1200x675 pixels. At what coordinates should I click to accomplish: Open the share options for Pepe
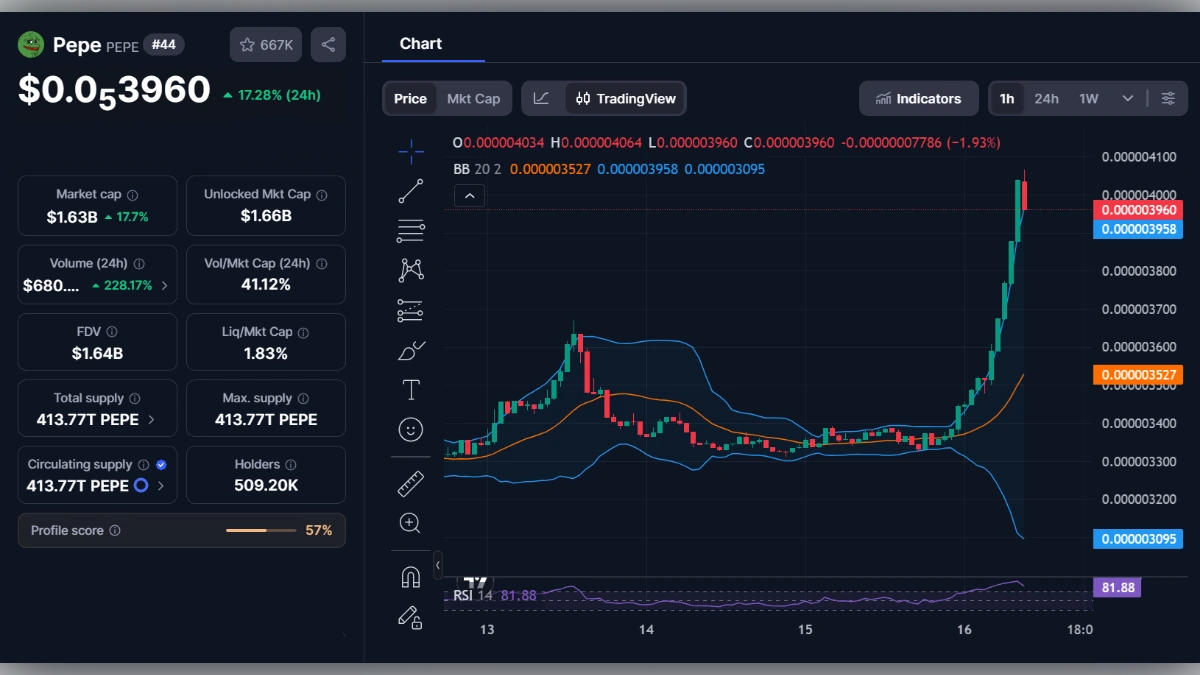coord(328,44)
